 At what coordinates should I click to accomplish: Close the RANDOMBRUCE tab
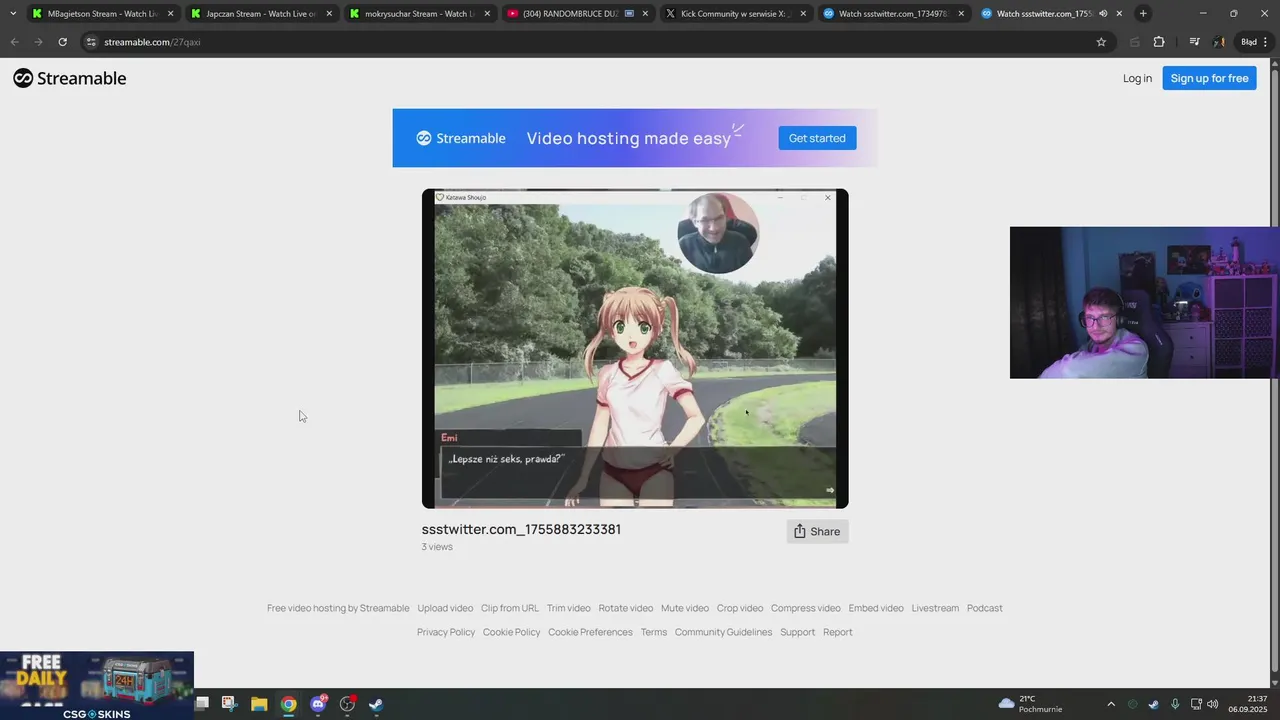point(645,14)
